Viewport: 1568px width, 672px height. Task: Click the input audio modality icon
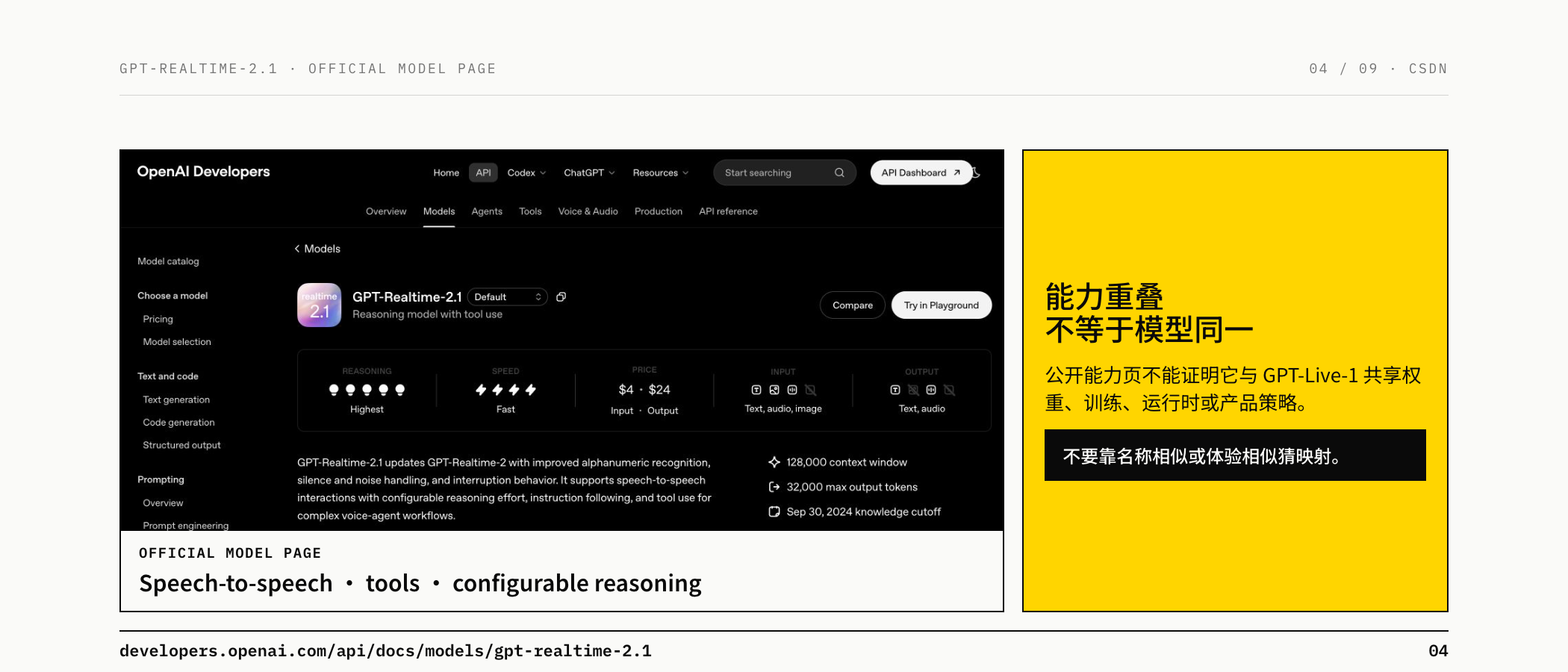coord(792,390)
